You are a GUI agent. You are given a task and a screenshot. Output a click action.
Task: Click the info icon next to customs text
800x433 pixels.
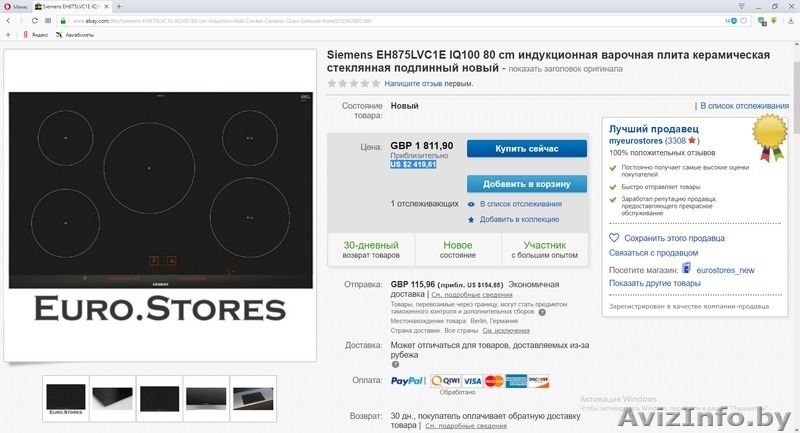coord(542,312)
